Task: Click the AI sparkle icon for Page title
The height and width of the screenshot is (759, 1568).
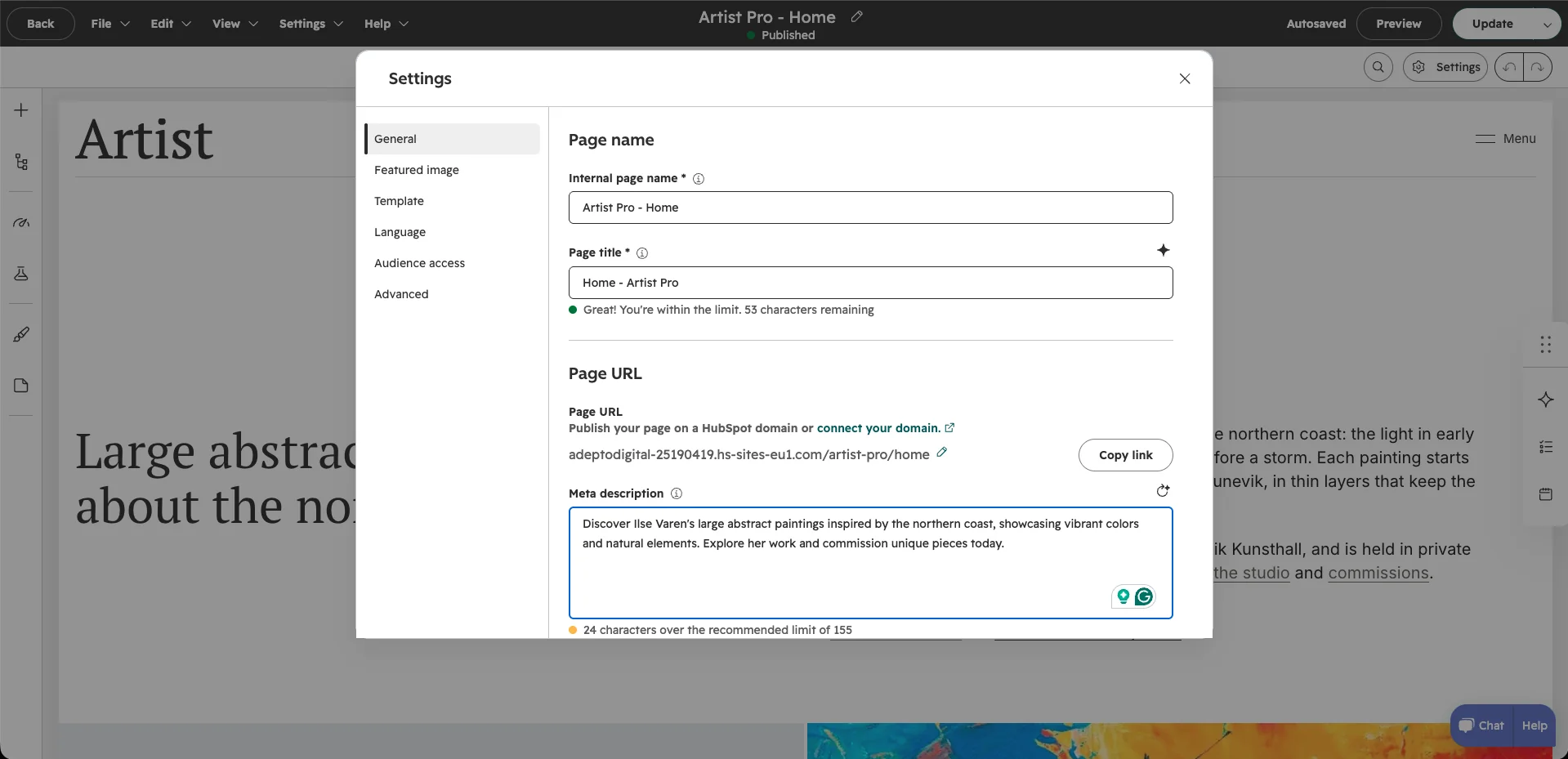Action: tap(1164, 250)
